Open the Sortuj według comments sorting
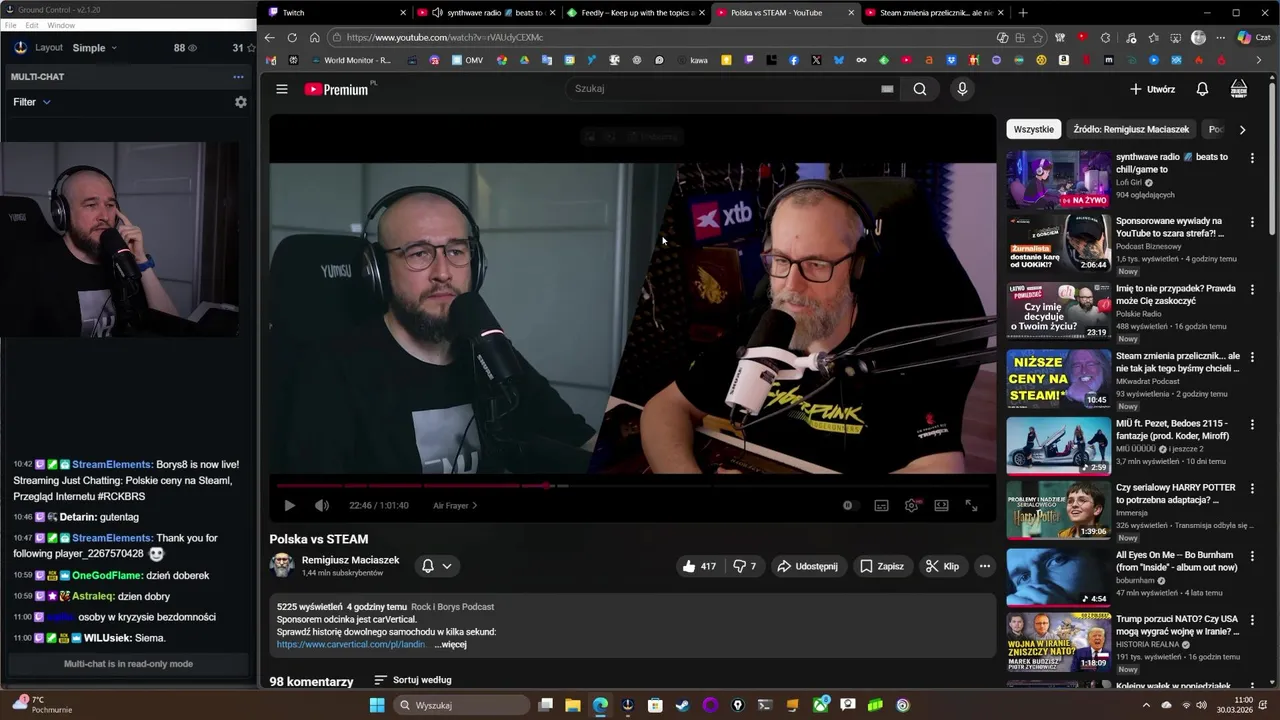 (x=413, y=680)
